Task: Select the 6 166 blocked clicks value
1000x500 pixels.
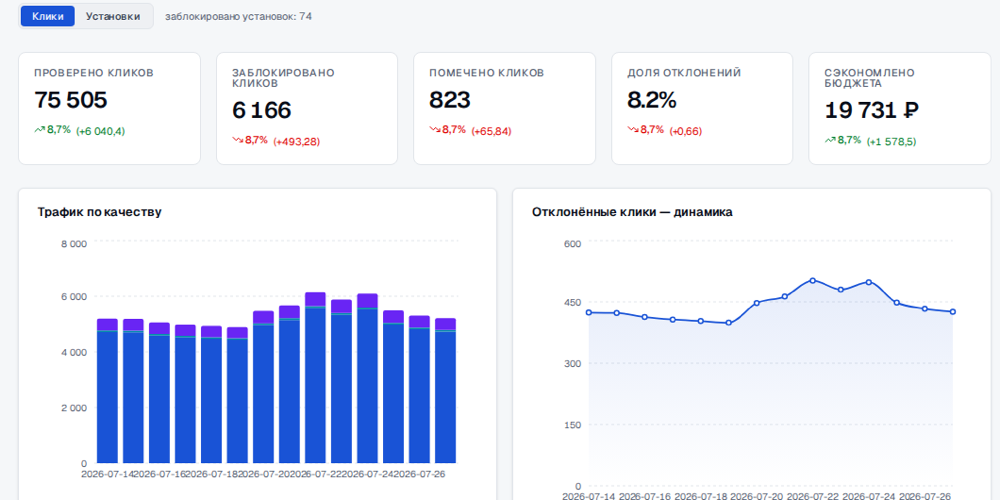Action: point(261,110)
